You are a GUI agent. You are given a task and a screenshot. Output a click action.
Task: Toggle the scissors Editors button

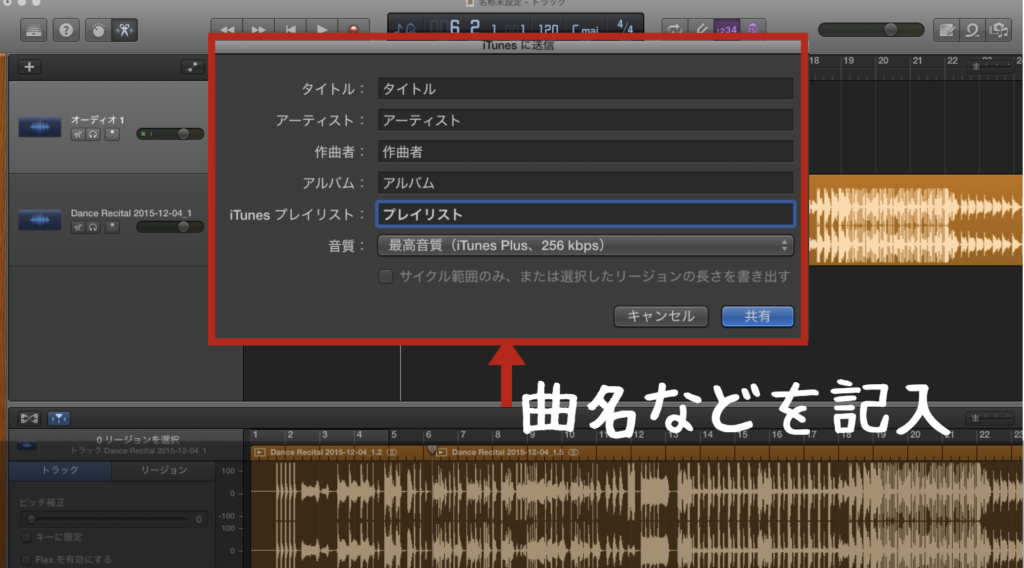126,30
